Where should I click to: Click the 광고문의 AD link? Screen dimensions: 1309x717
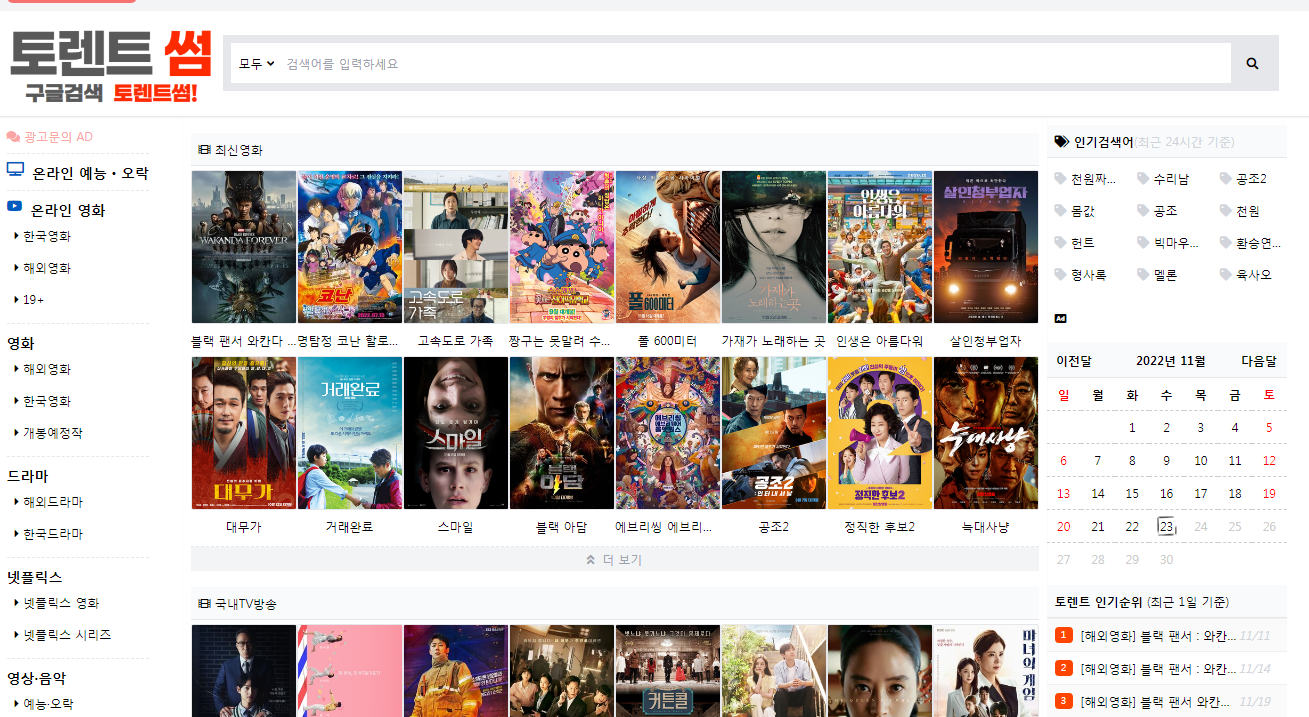58,137
